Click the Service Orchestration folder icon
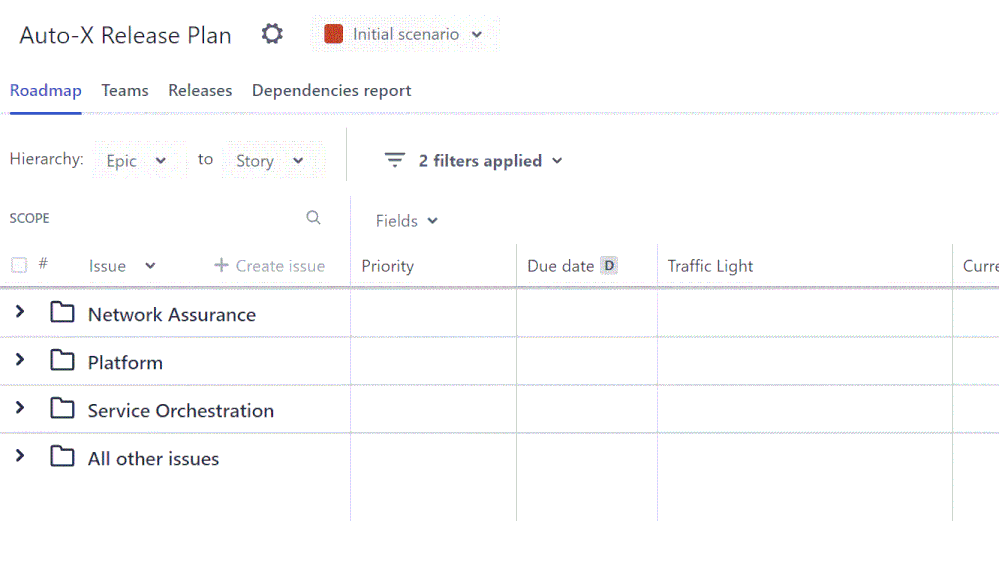The width and height of the screenshot is (999, 587). click(63, 409)
